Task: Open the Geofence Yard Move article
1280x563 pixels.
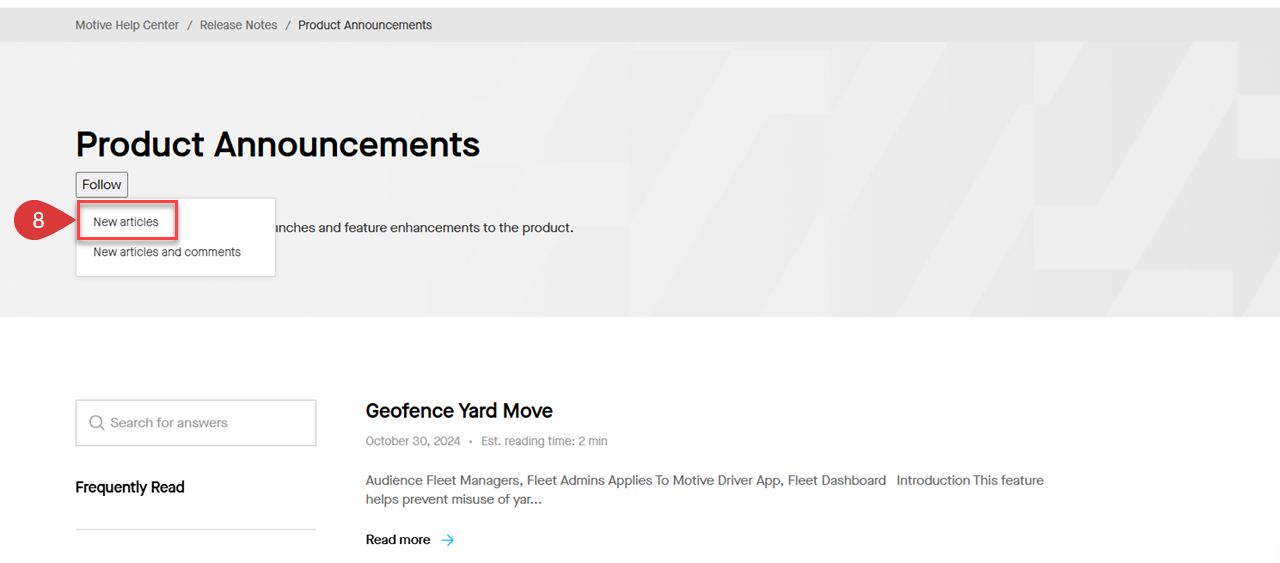Action: point(459,411)
